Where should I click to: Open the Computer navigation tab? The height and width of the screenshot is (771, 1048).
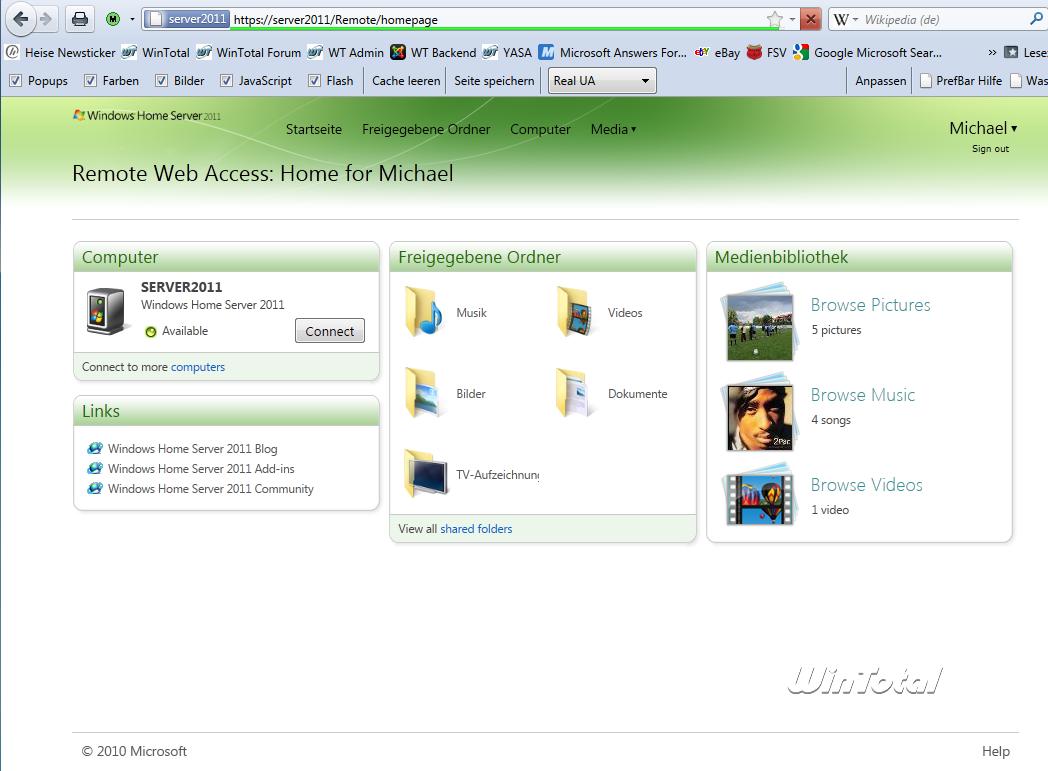point(540,129)
